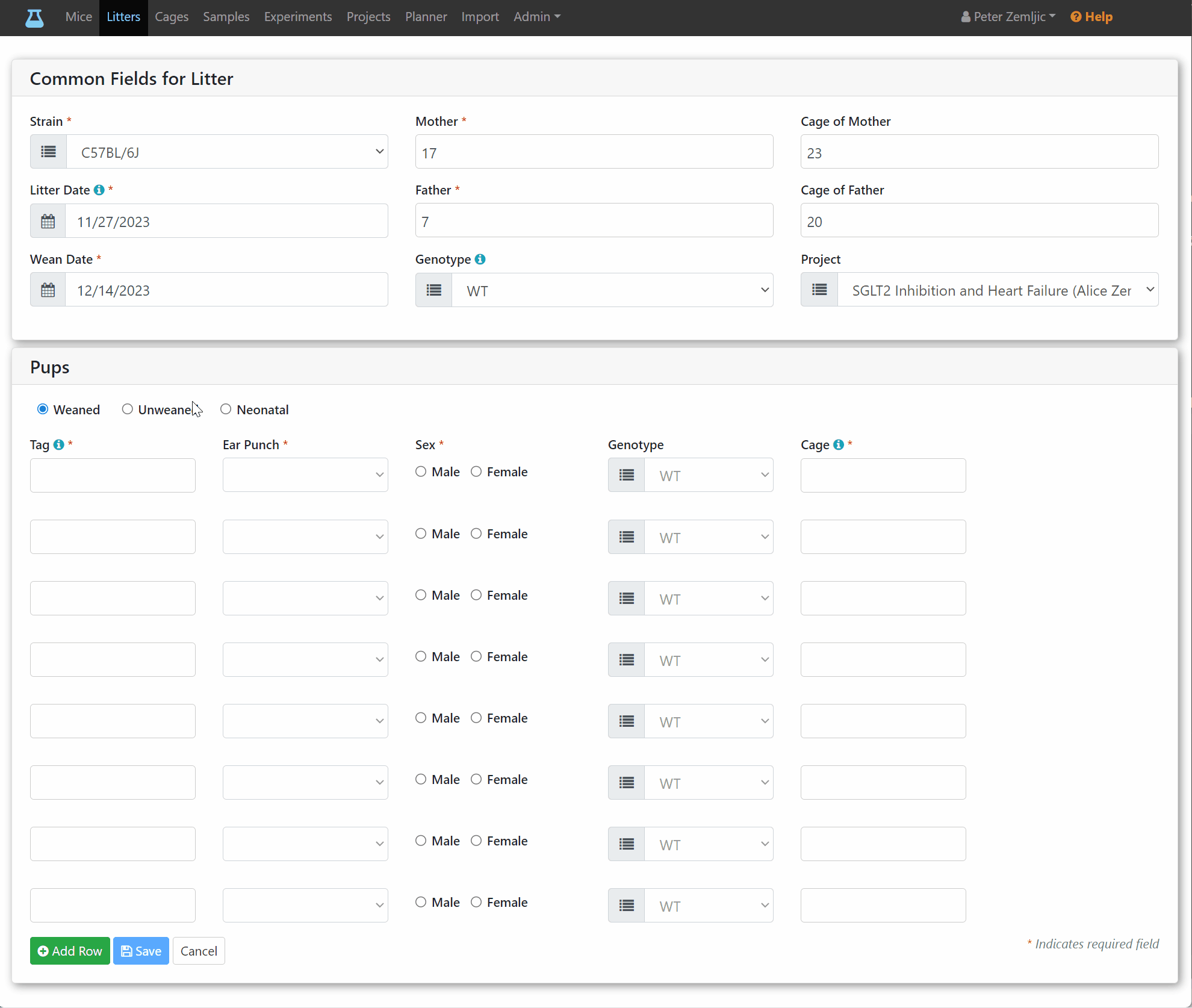Screen dimensions: 1192x1008
Task: Open the Project SGLT2 Inhibition dropdown
Action: coord(998,290)
